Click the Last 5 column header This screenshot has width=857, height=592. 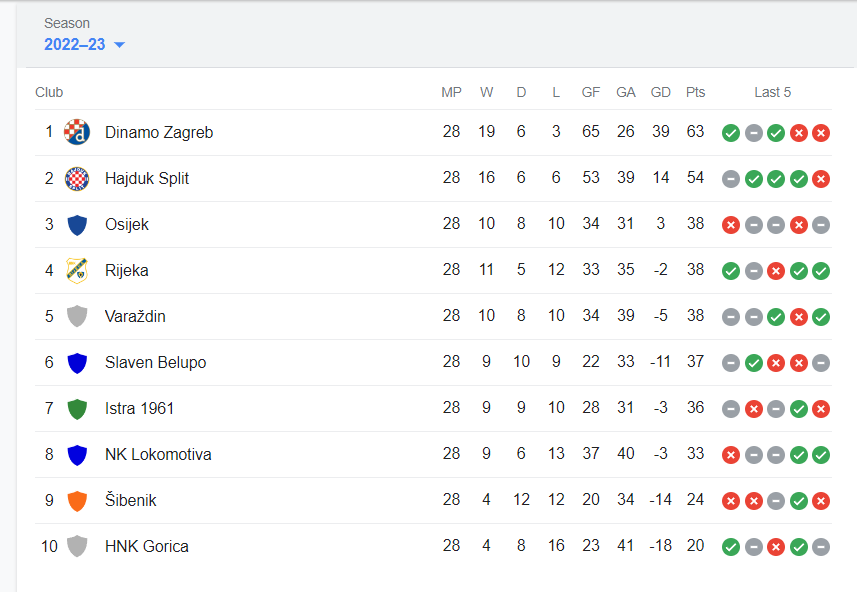[x=772, y=92]
